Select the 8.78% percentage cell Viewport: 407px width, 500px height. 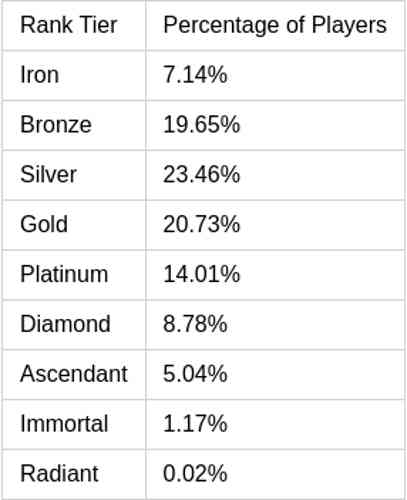(x=275, y=324)
